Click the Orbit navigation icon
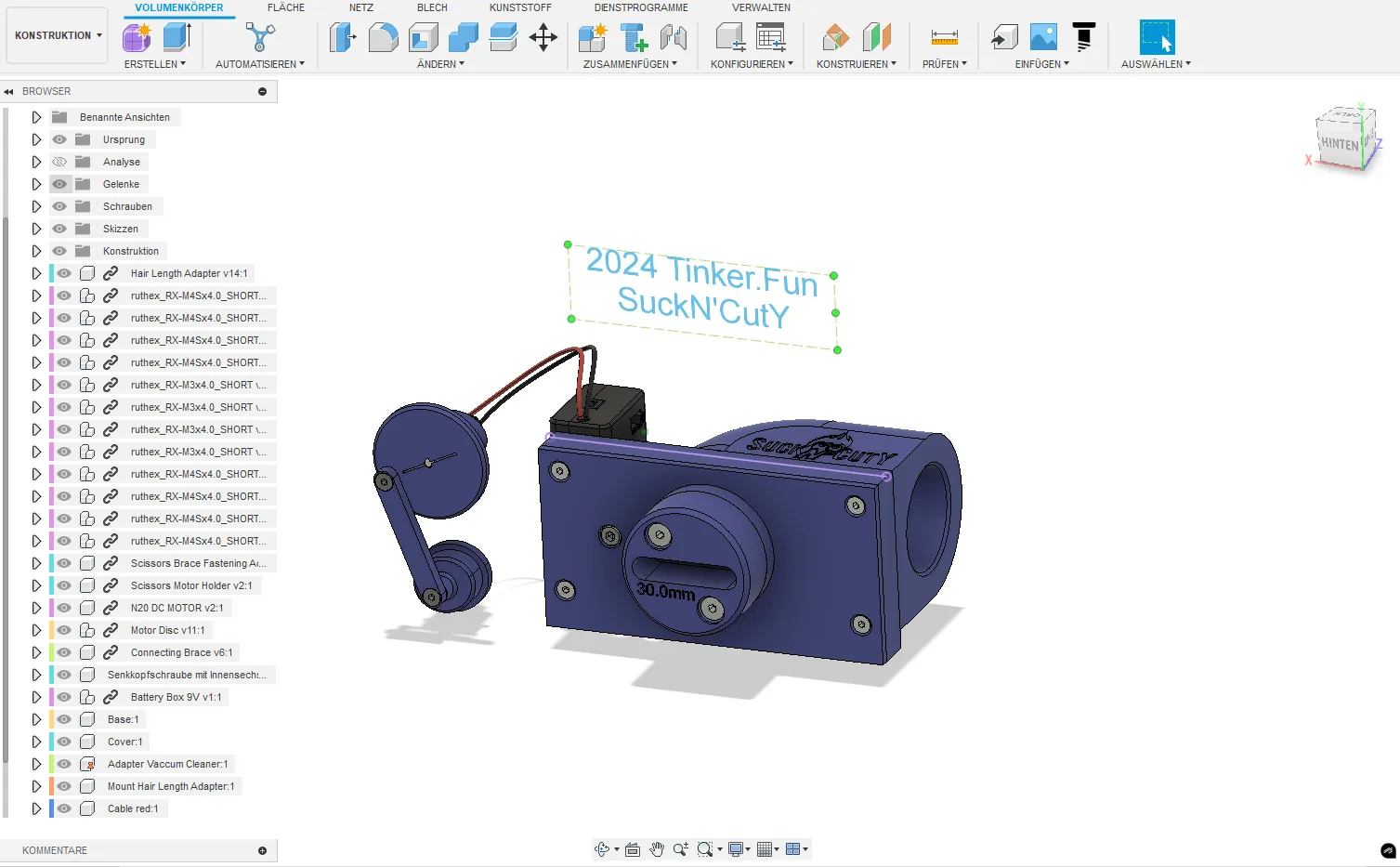The image size is (1400, 867). pos(602,849)
